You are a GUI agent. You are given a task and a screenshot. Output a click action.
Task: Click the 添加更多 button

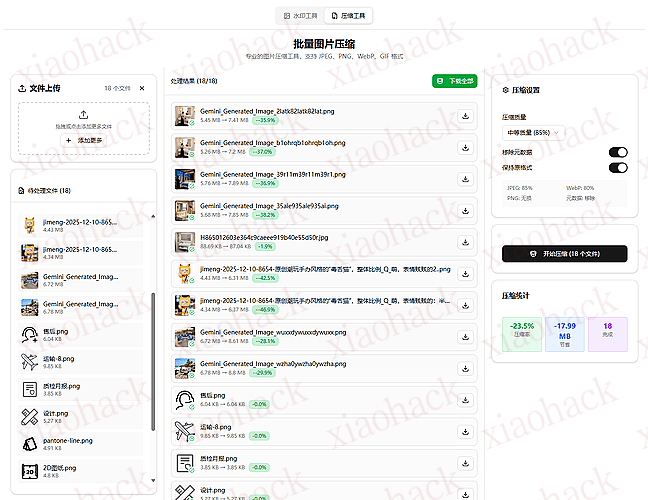[83, 142]
